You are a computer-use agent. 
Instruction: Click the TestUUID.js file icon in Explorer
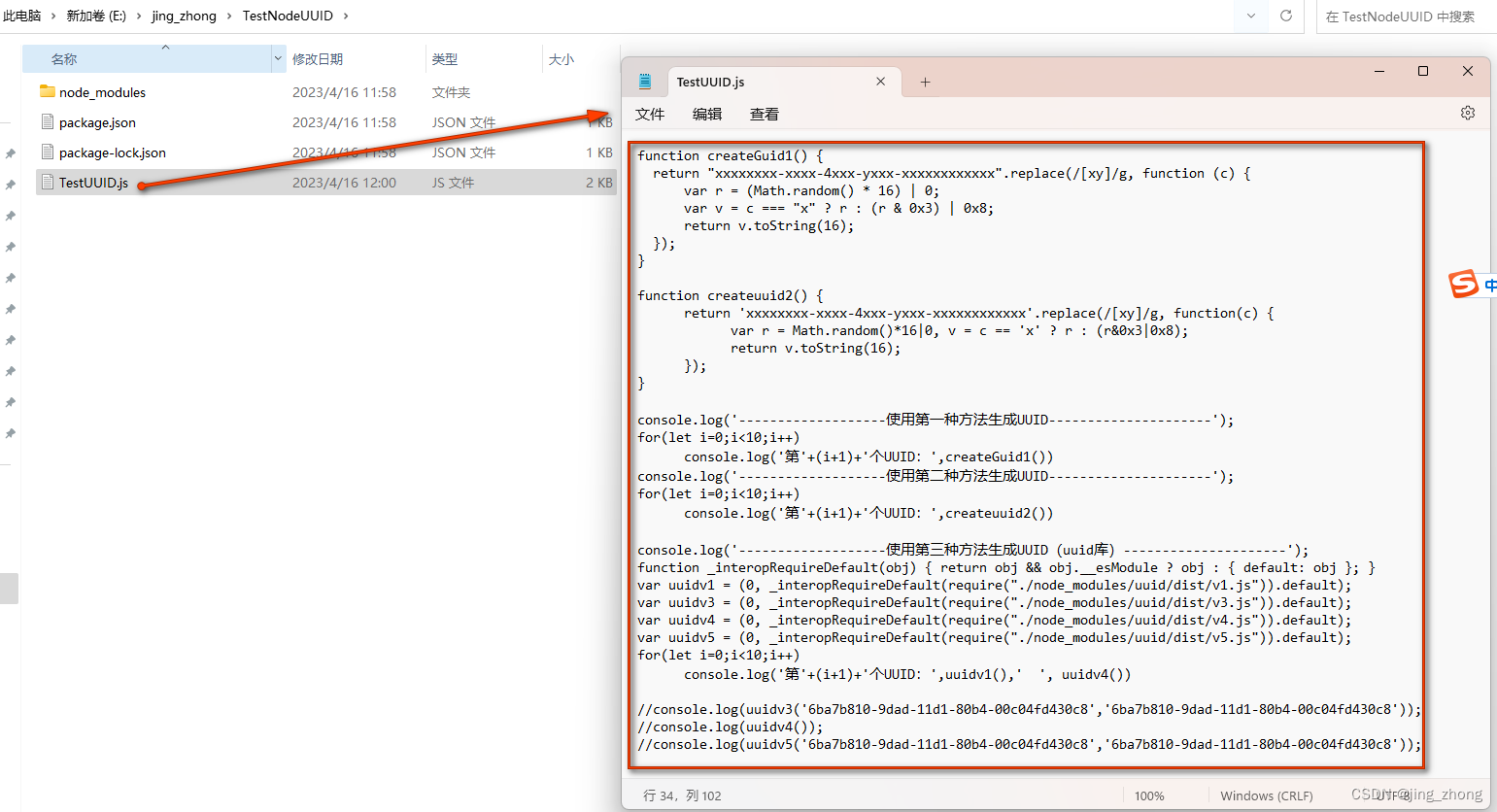[x=48, y=182]
